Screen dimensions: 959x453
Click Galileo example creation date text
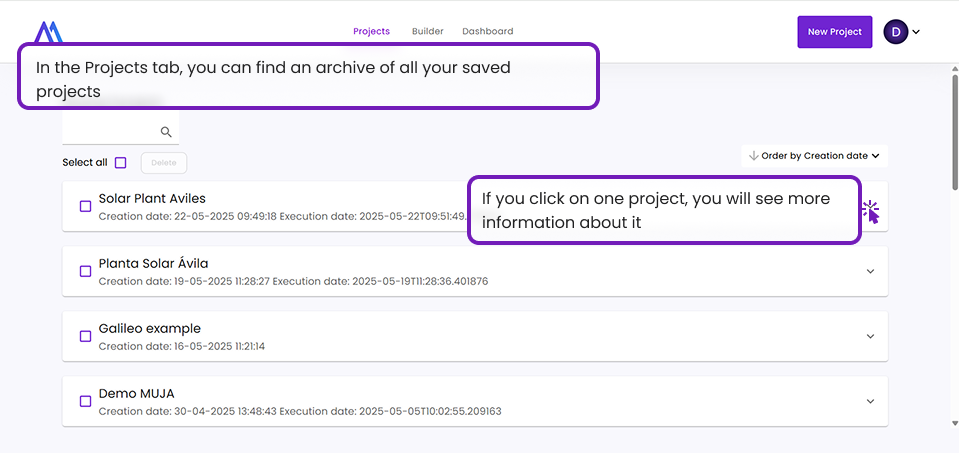coord(182,347)
